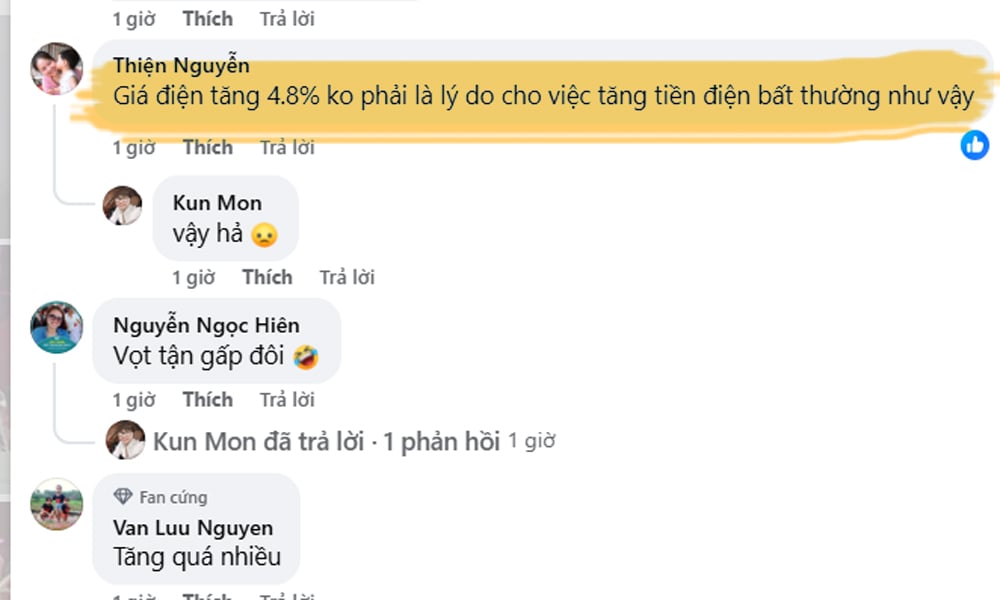Image resolution: width=1000 pixels, height=600 pixels.
Task: Click the 1 giờ timestamp under Kun Mon's reply
Action: tap(193, 277)
